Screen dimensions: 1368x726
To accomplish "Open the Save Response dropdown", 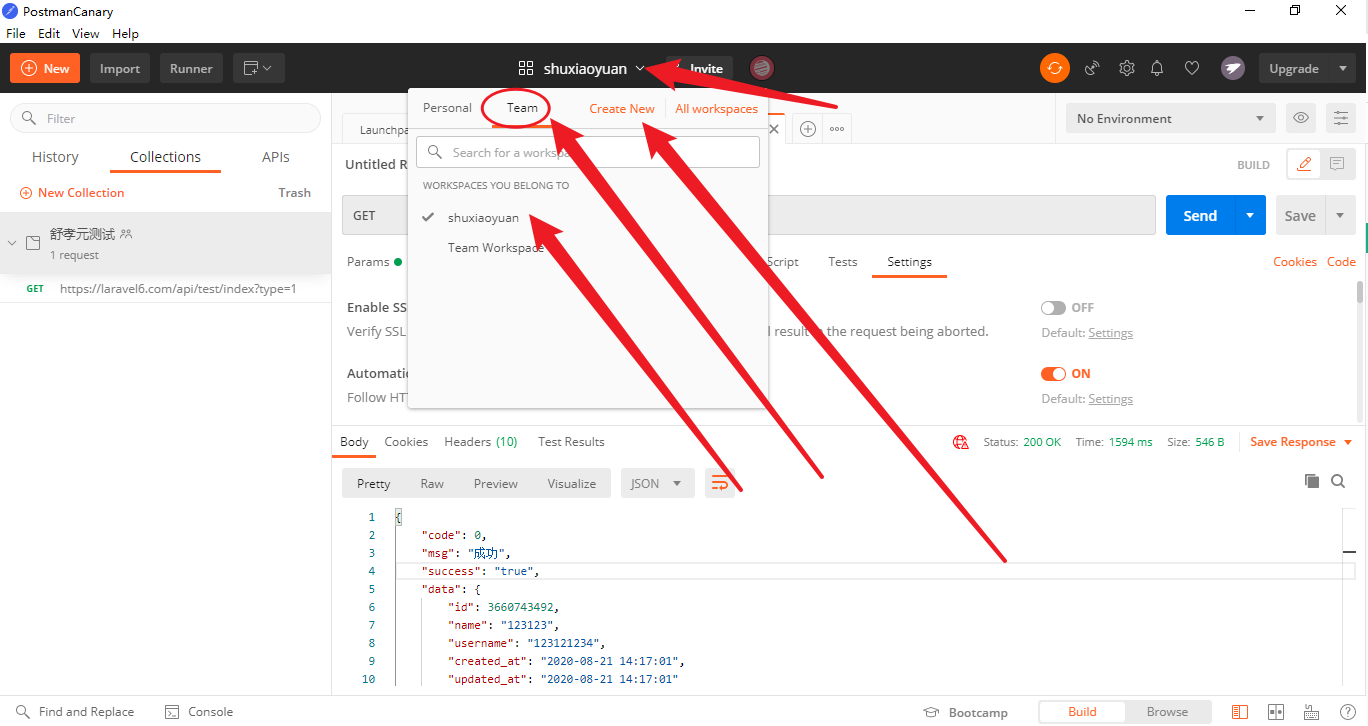I will pos(1301,442).
